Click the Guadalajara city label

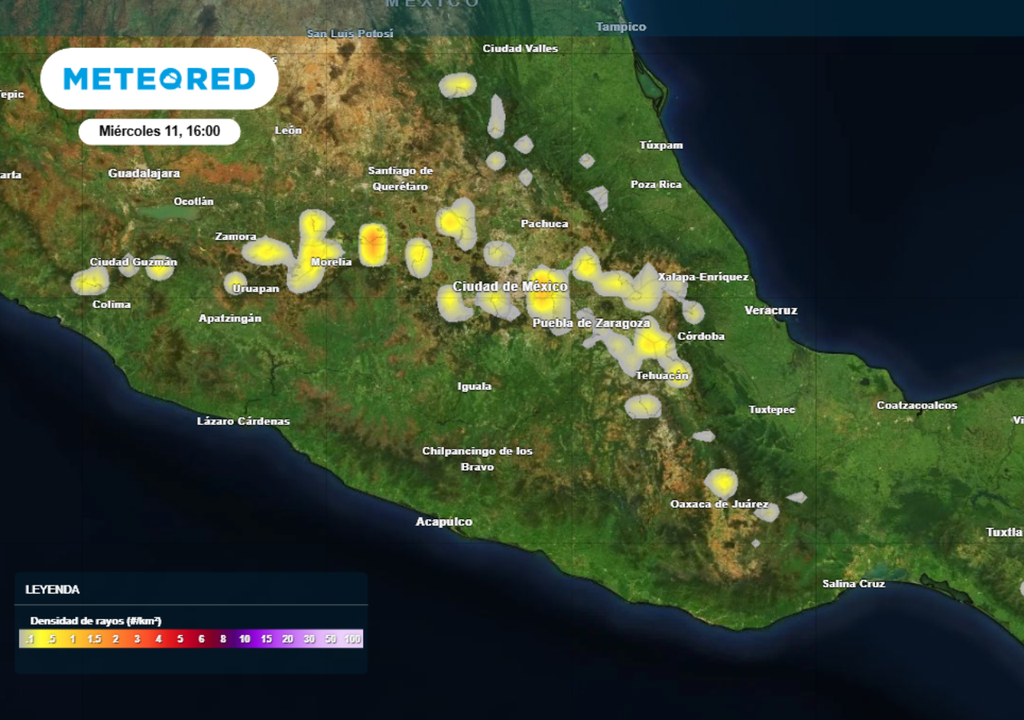point(144,172)
